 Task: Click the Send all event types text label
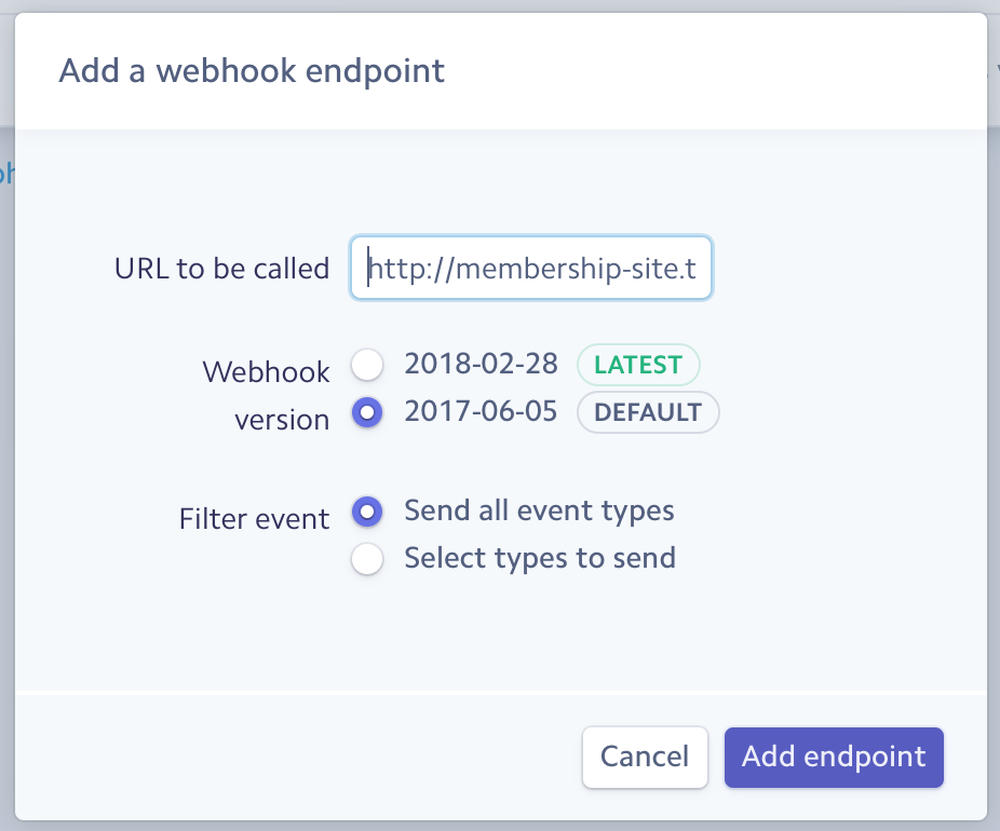pyautogui.click(x=538, y=510)
